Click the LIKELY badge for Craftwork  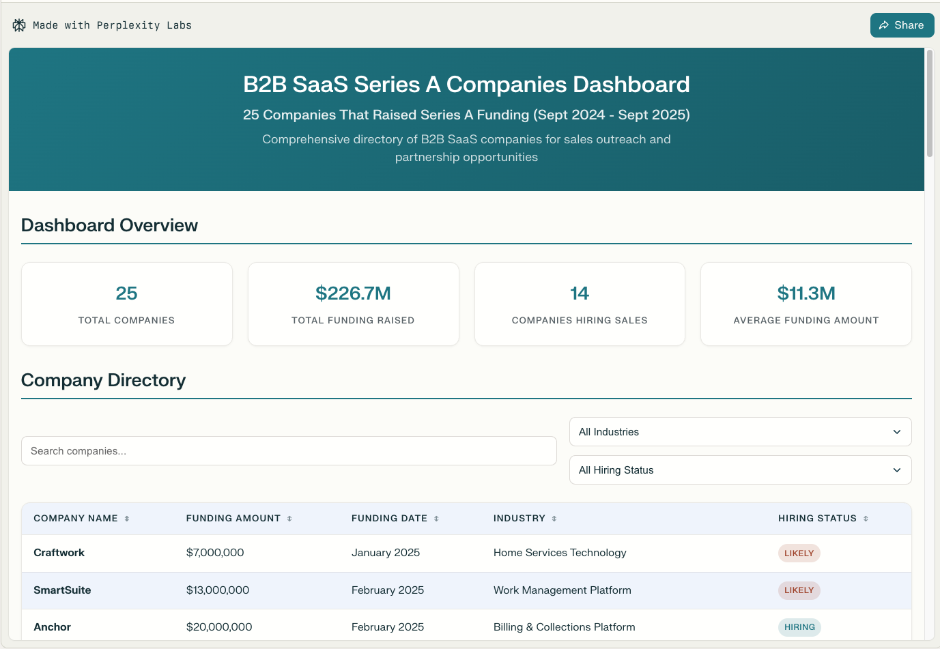click(799, 553)
